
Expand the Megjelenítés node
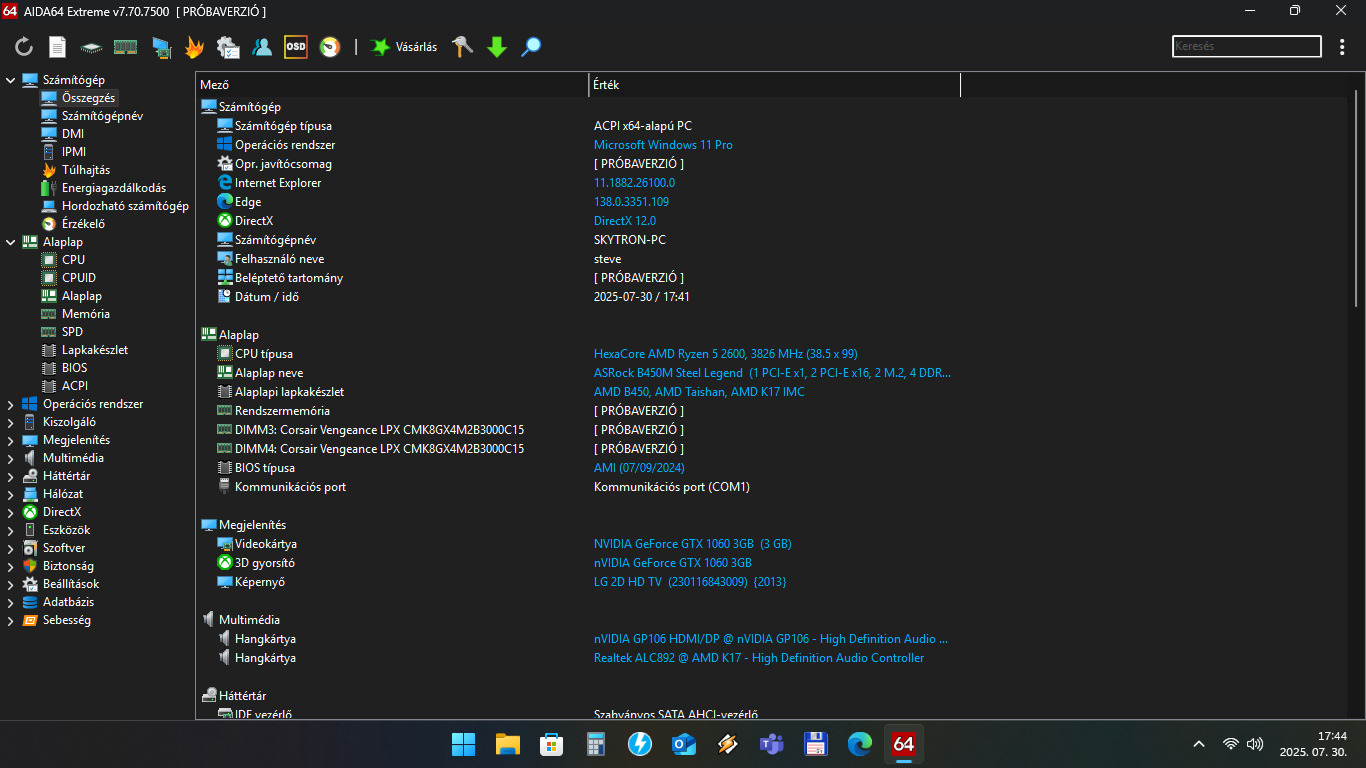point(11,440)
